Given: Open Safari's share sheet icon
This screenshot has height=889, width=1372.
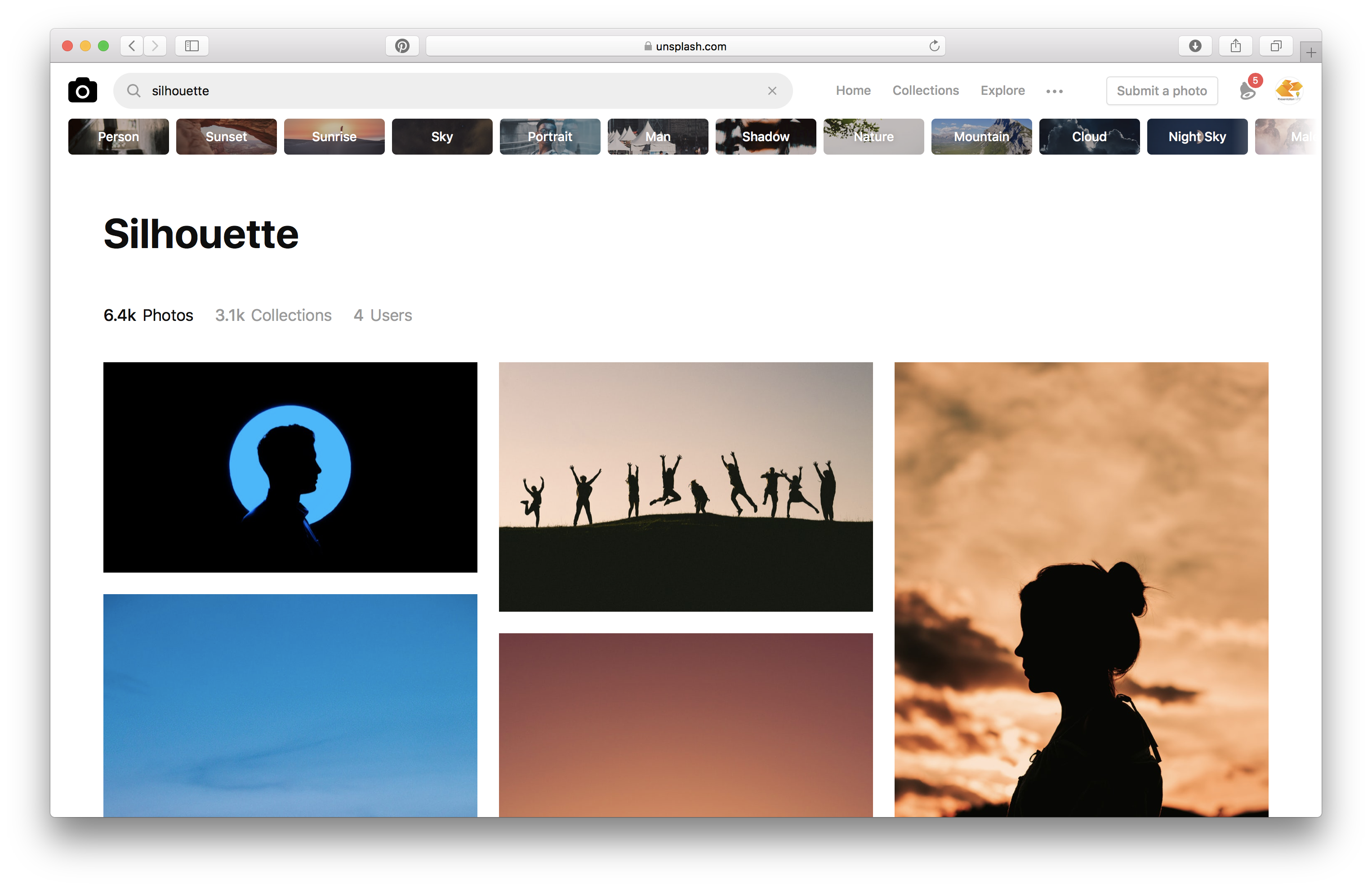Looking at the screenshot, I should (x=1235, y=45).
